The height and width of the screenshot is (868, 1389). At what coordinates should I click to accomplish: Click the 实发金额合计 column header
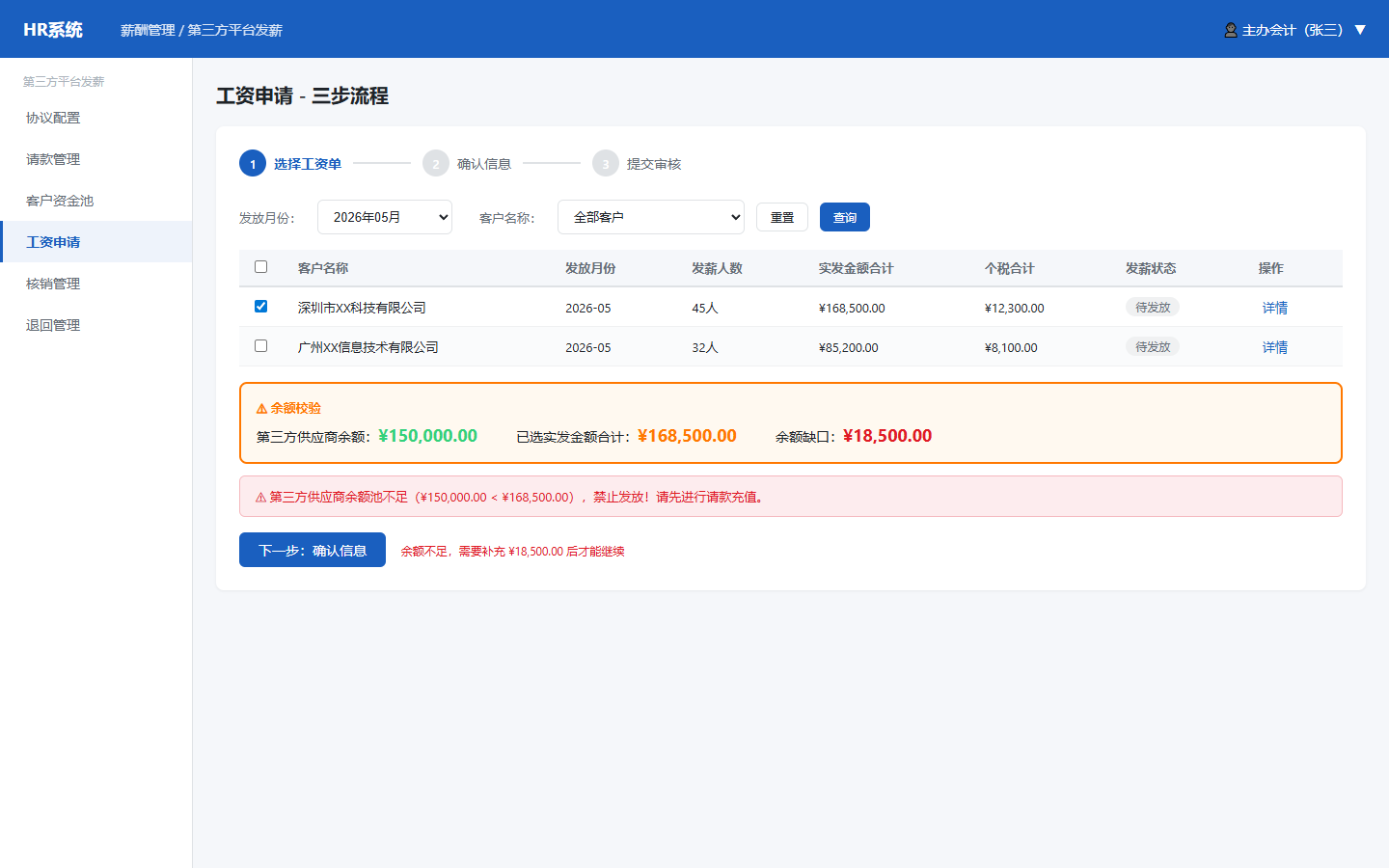[x=857, y=268]
